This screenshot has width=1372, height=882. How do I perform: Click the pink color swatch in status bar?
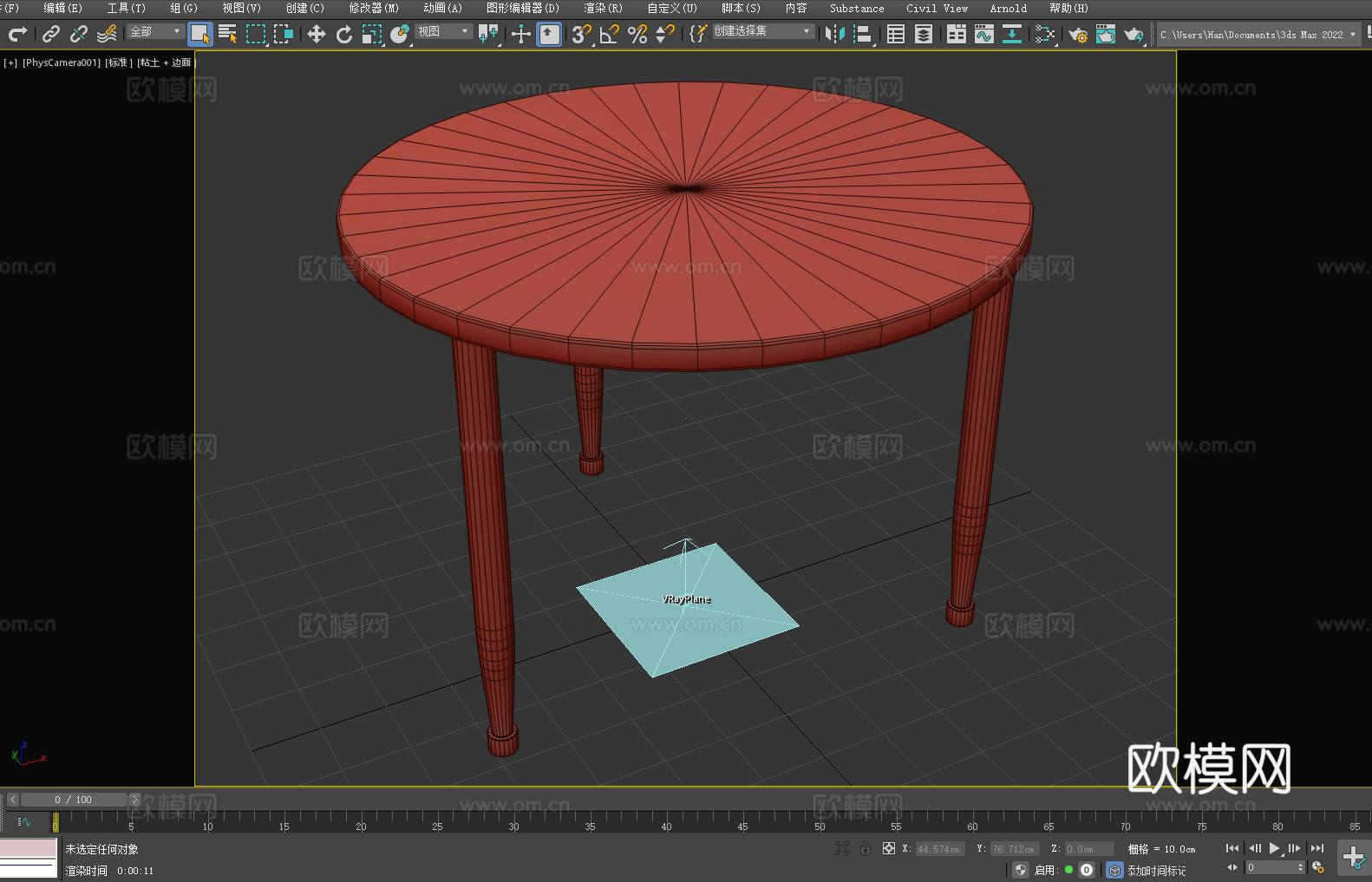click(28, 848)
